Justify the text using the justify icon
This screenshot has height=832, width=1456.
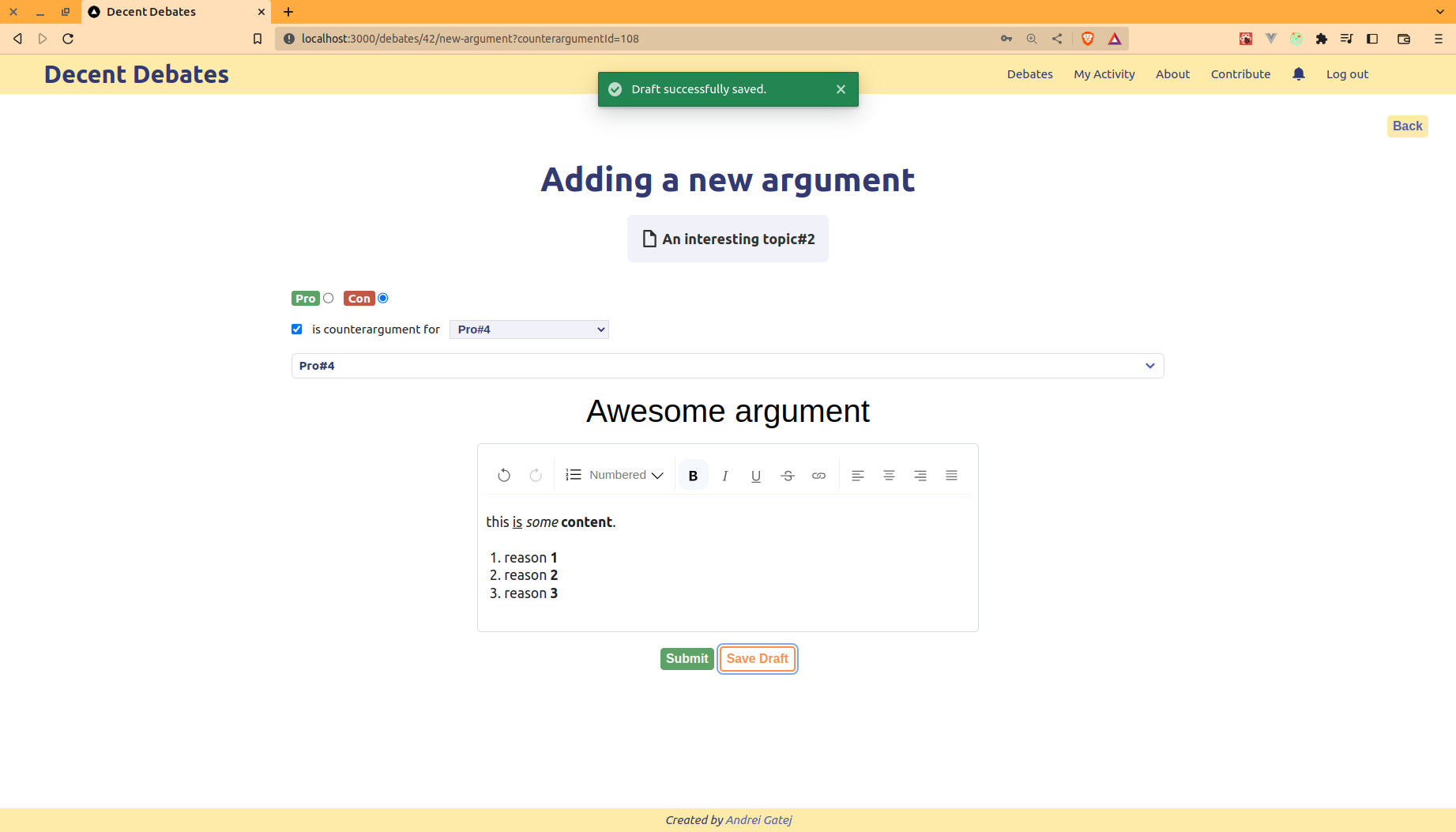coord(951,475)
